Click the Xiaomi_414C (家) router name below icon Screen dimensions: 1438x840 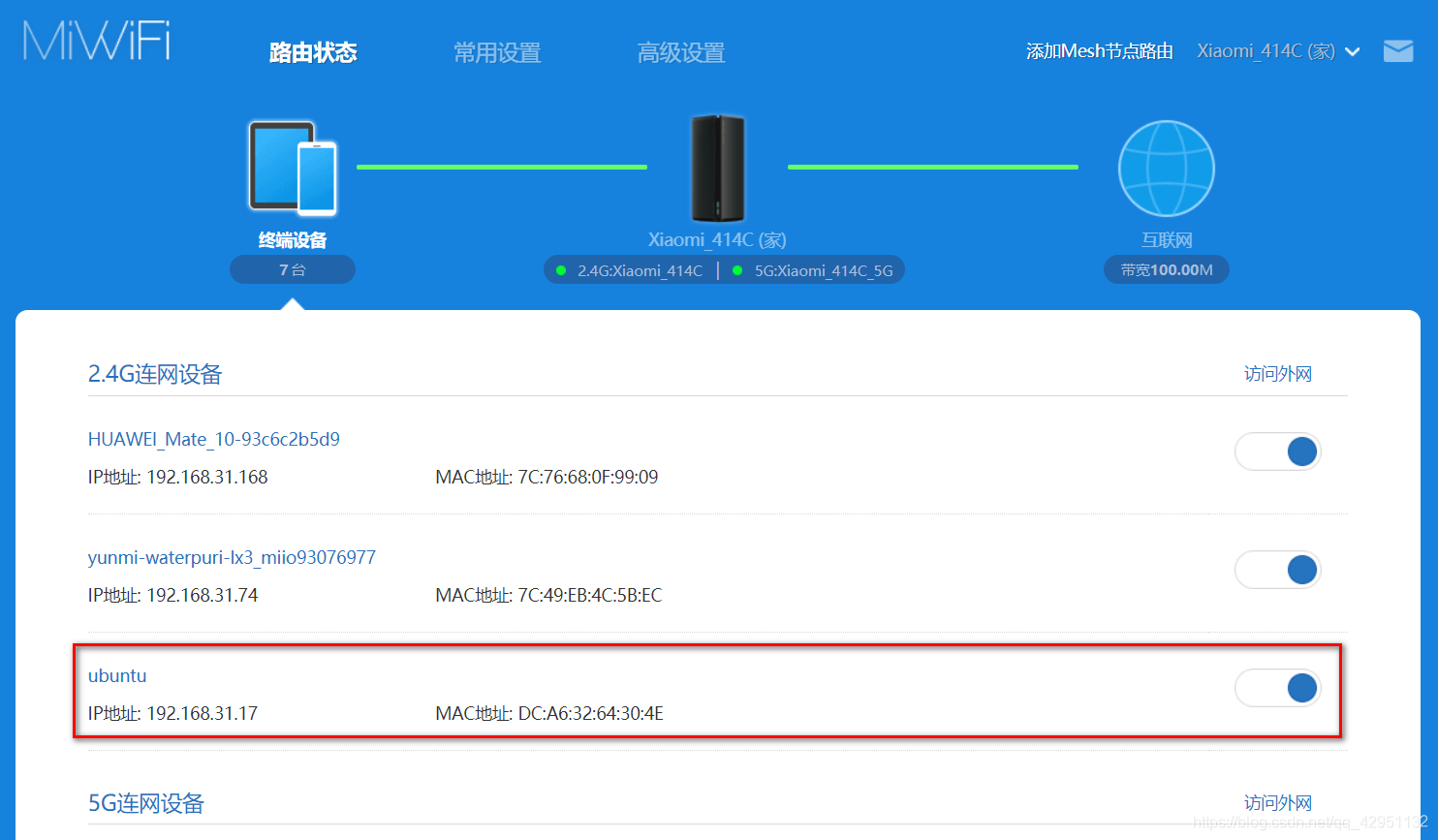[717, 239]
